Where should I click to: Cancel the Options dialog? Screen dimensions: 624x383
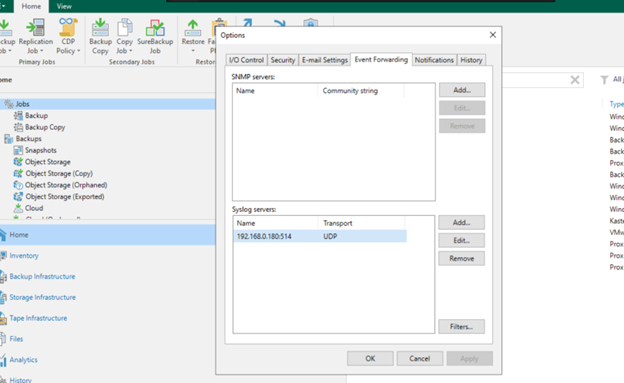(419, 358)
